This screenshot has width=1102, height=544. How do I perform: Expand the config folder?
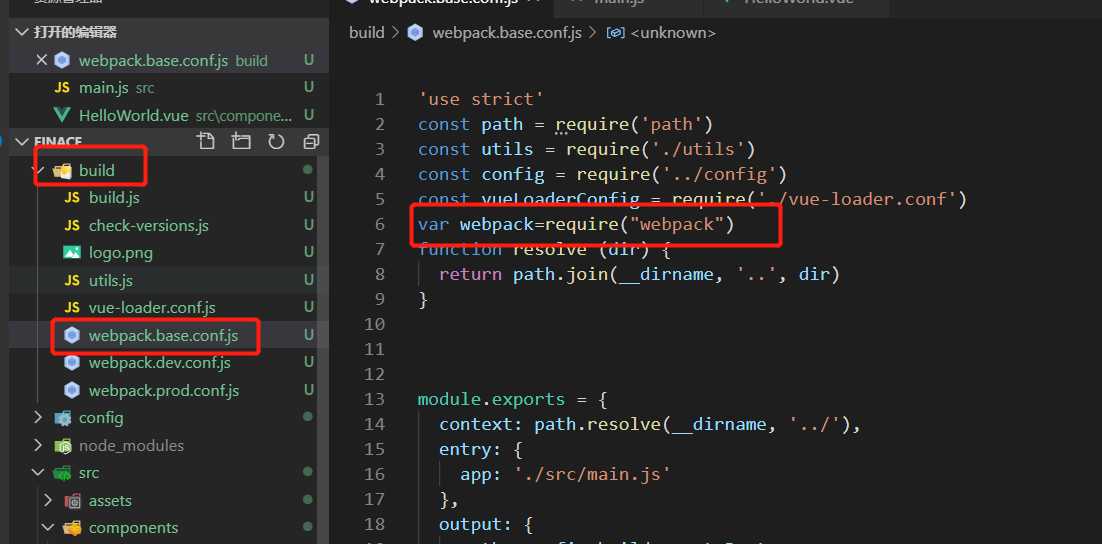click(39, 417)
